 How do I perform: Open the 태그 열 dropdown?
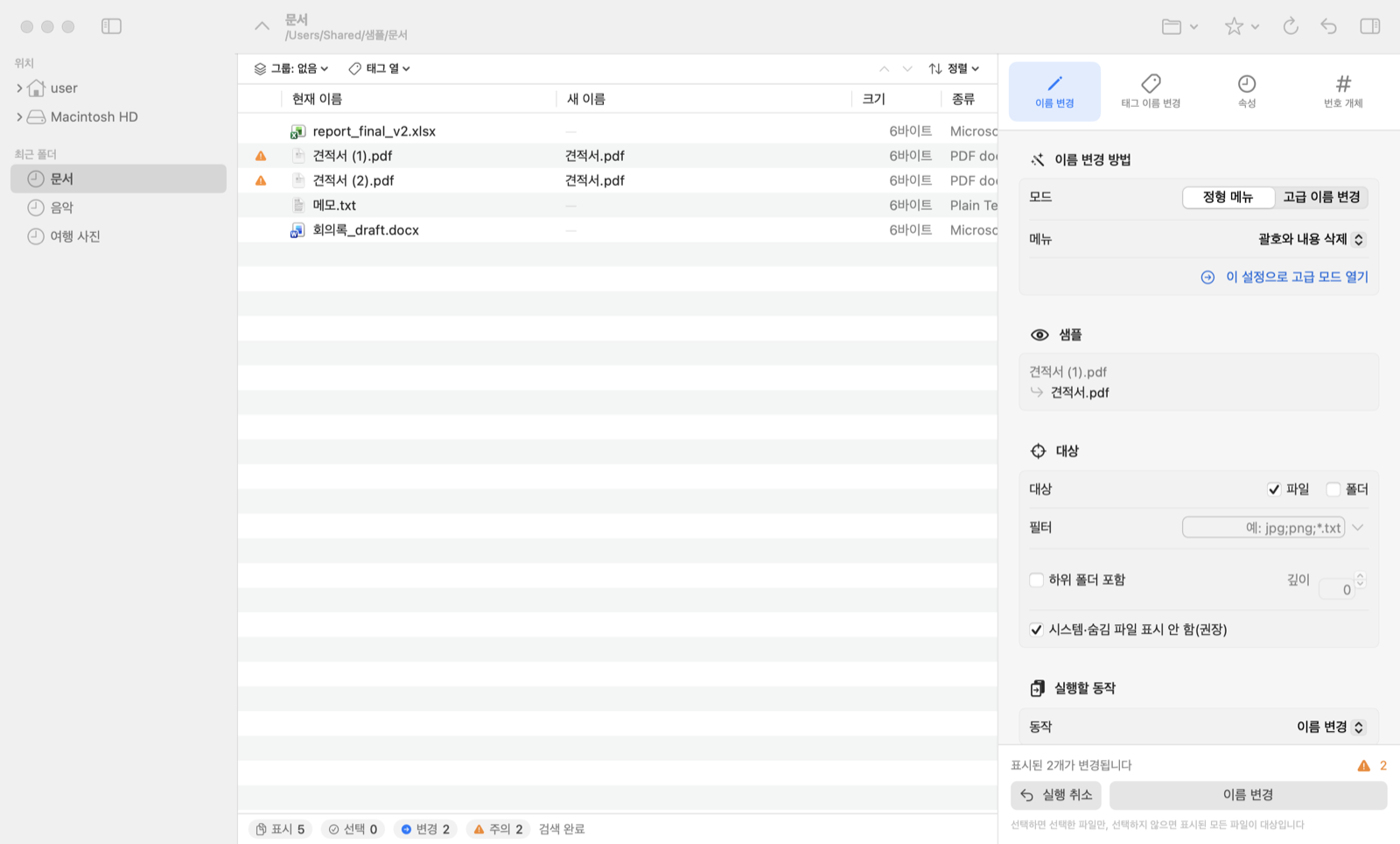[379, 68]
